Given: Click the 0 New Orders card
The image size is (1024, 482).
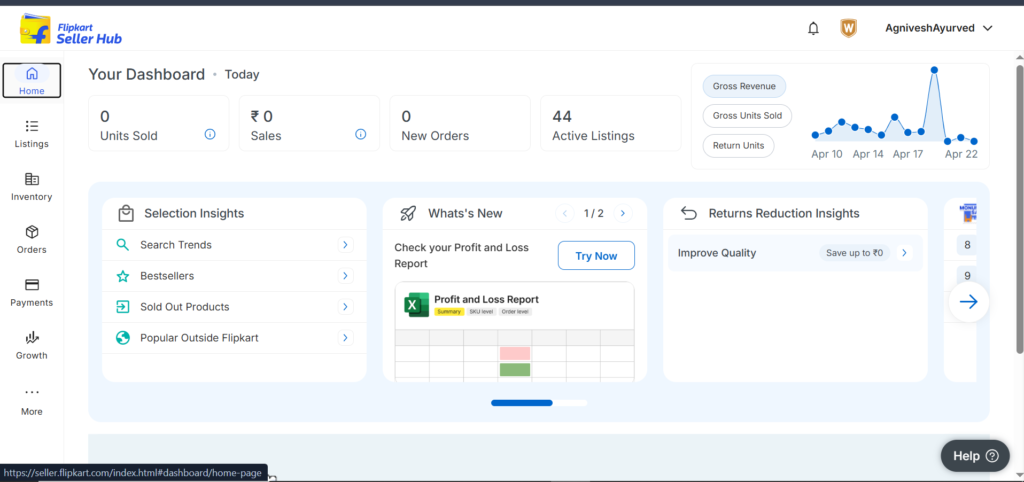Looking at the screenshot, I should [460, 123].
